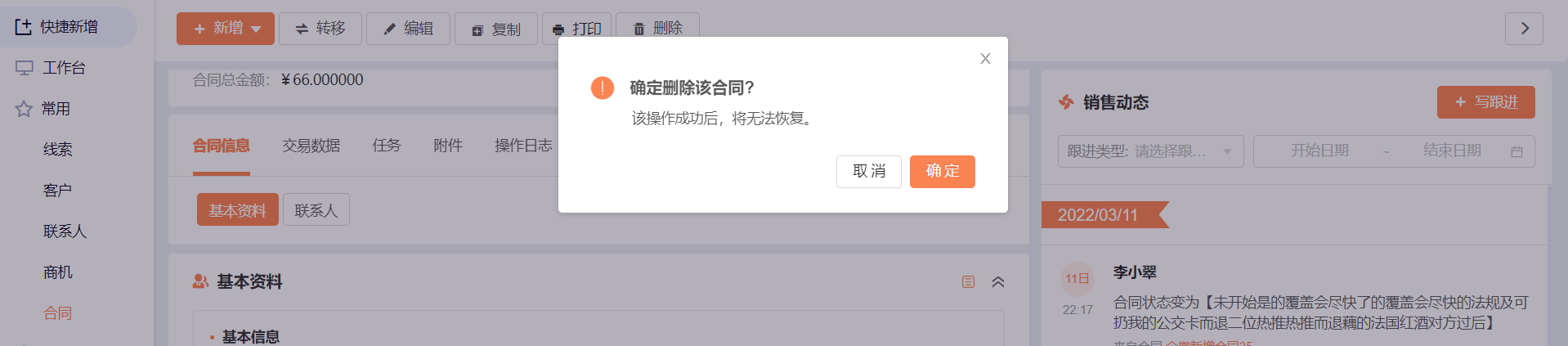Open the 新增 dropdown arrow
Image resolution: width=1568 pixels, height=346 pixels.
[257, 29]
